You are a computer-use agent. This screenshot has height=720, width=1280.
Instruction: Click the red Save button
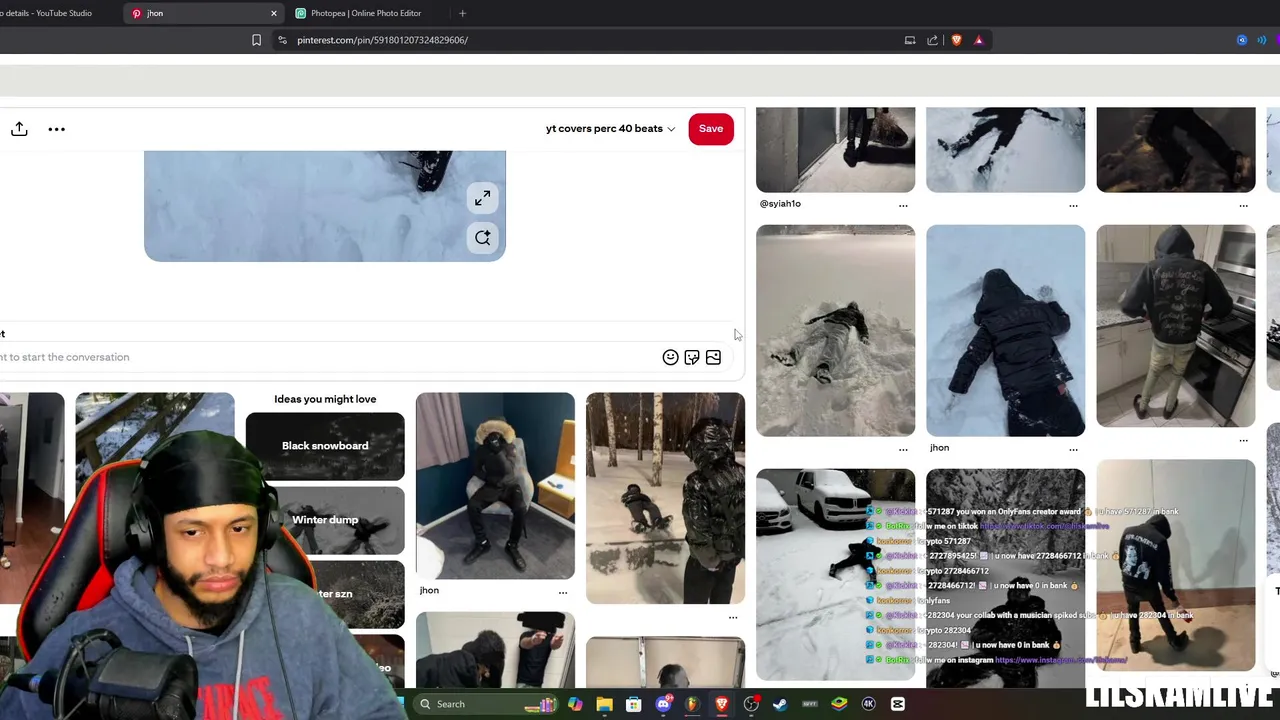pos(711,129)
